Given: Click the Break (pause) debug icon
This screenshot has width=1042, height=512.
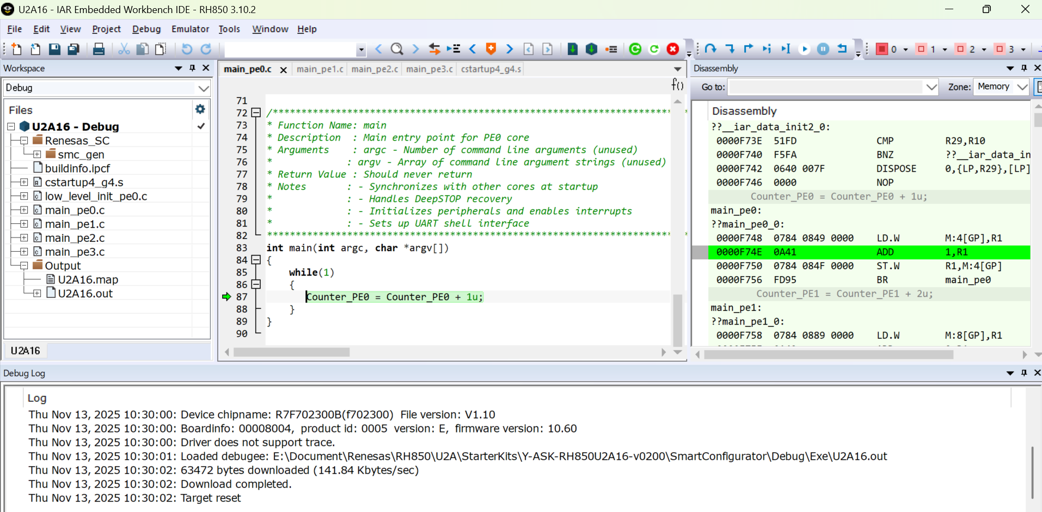Looking at the screenshot, I should pos(823,49).
